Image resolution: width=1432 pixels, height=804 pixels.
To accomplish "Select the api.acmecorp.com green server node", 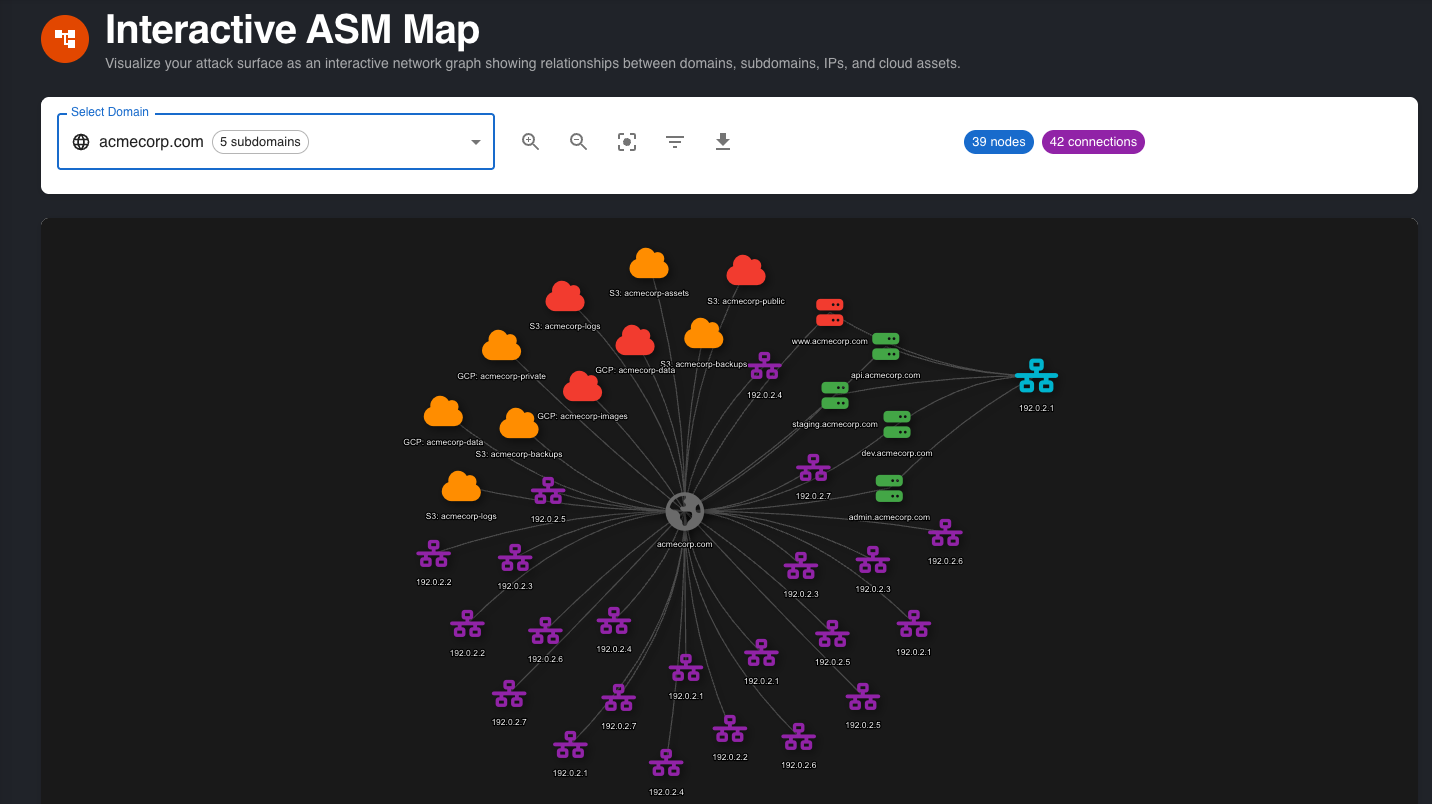I will [885, 346].
